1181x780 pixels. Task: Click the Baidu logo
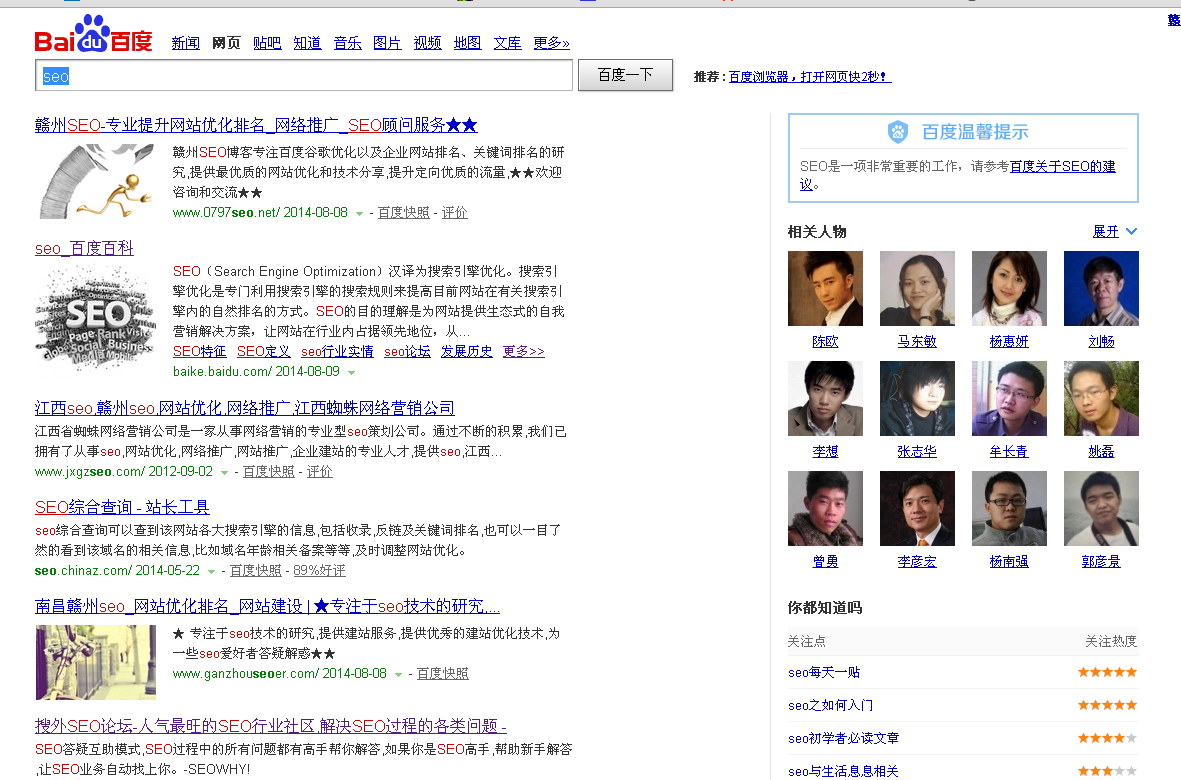point(93,34)
